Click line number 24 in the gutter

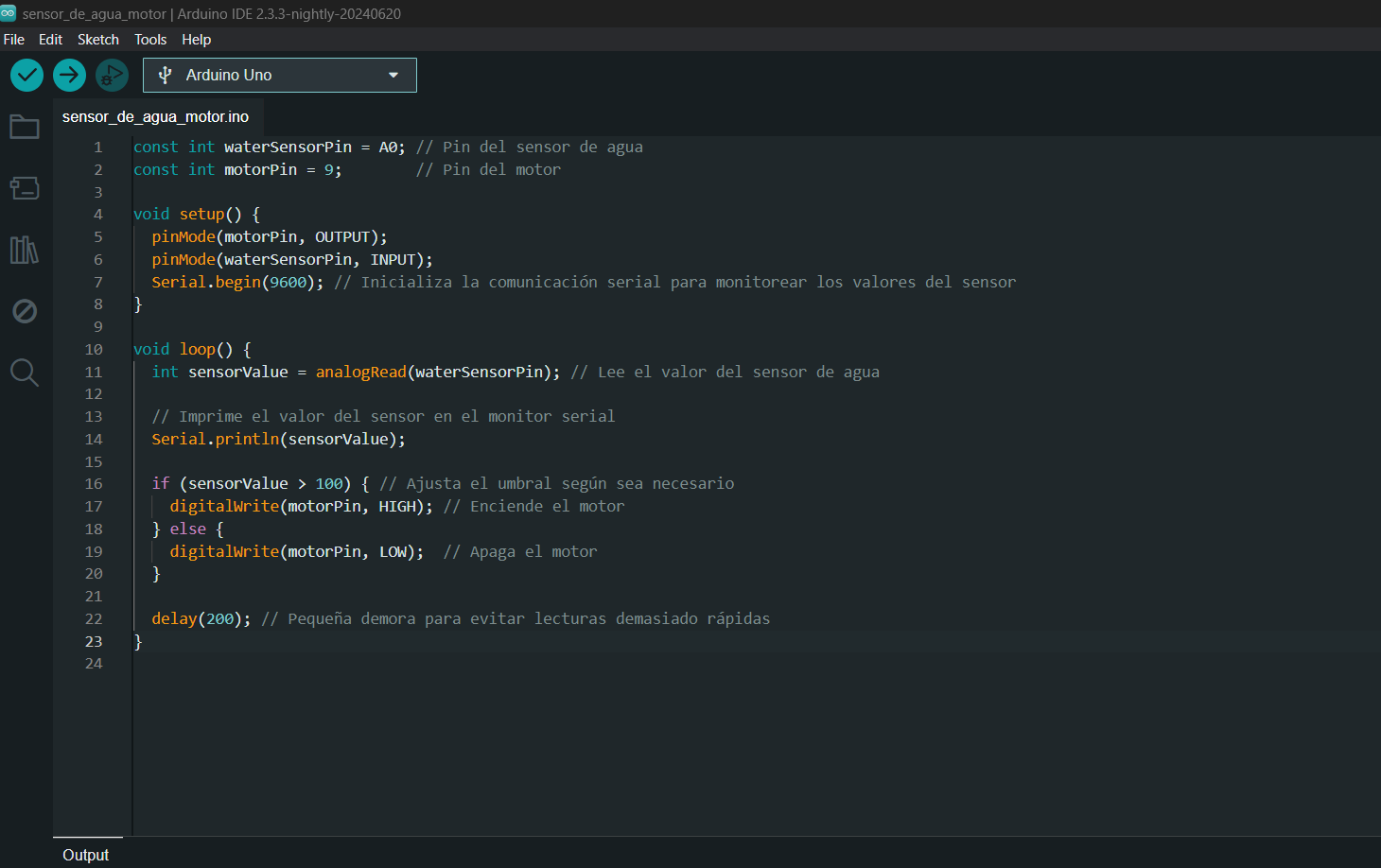(94, 664)
